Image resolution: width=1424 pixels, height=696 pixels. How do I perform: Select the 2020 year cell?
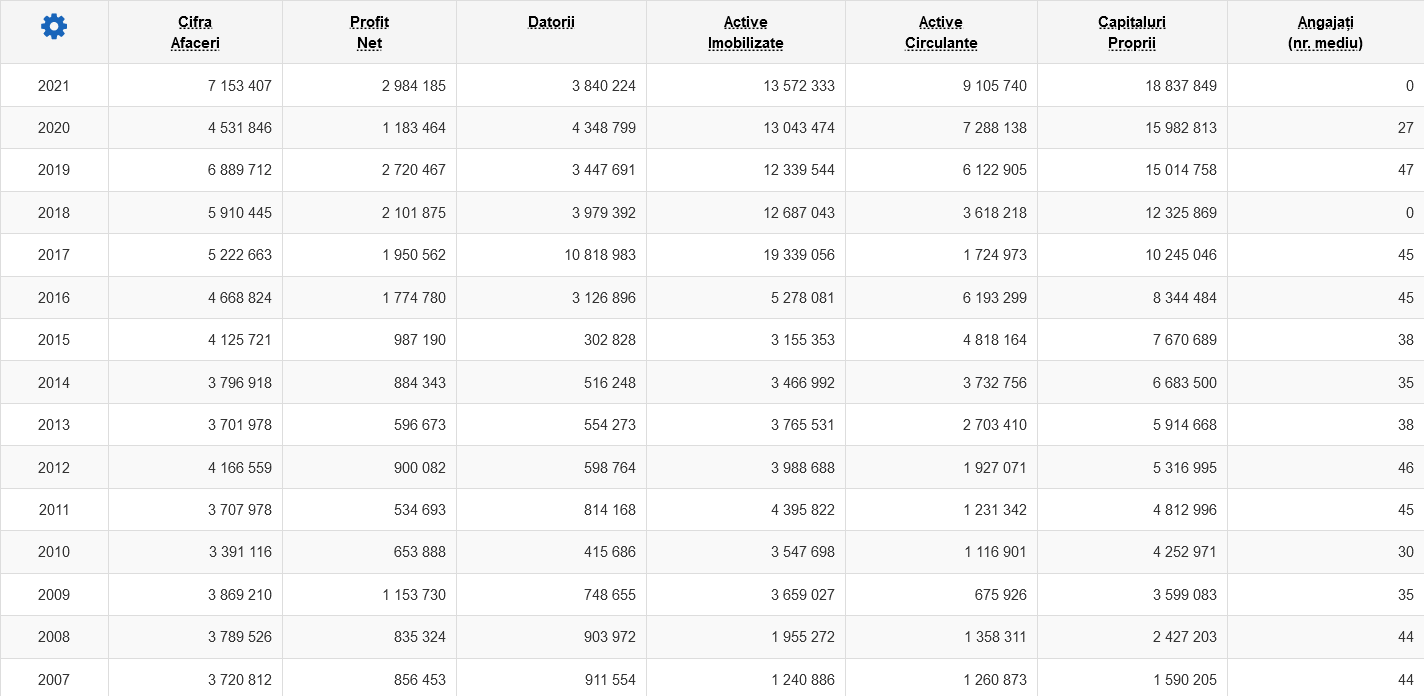[x=54, y=128]
